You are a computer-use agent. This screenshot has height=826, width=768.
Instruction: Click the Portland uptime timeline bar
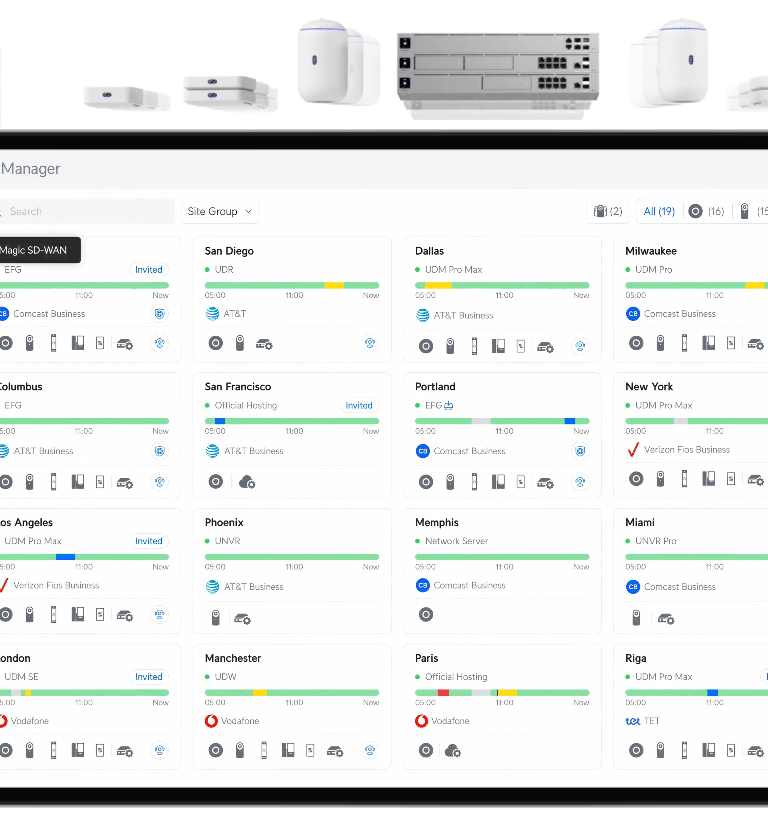502,421
